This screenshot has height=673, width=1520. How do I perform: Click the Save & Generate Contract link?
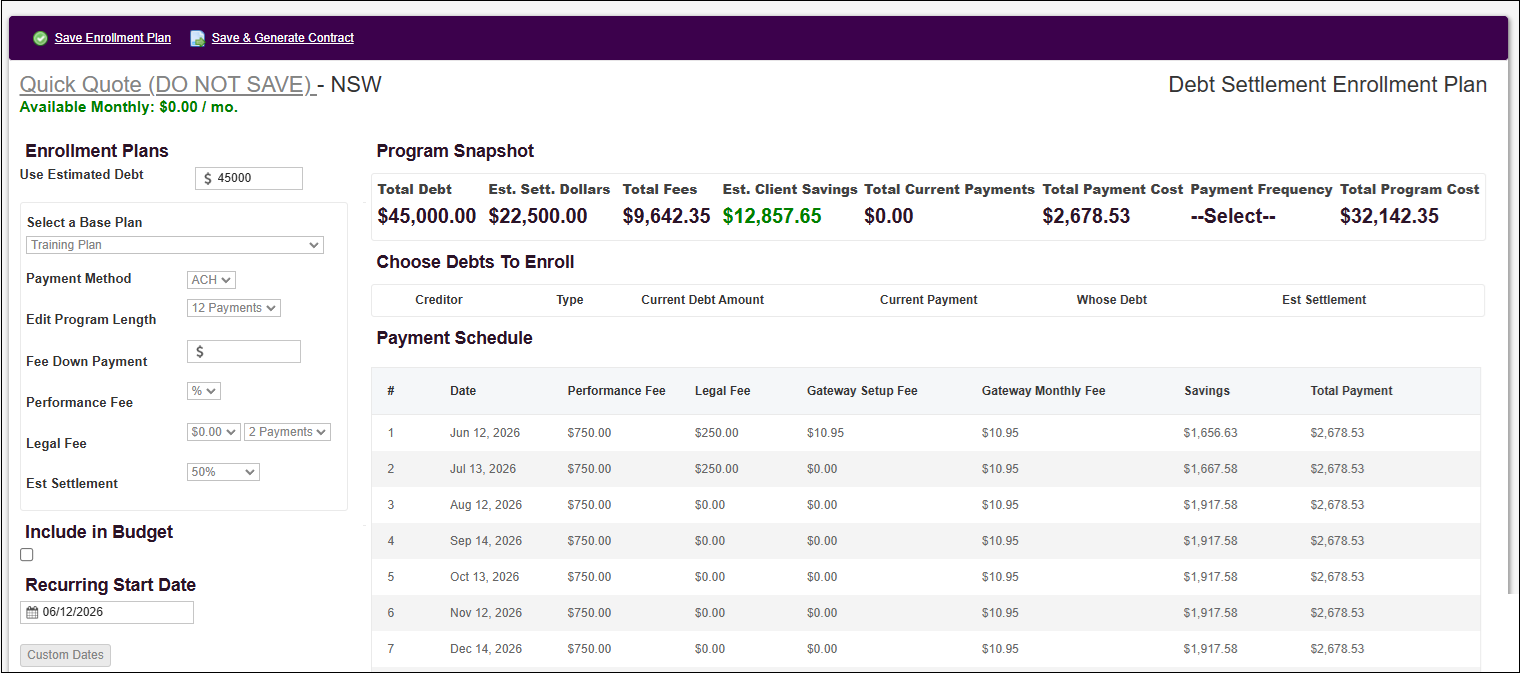pos(283,38)
